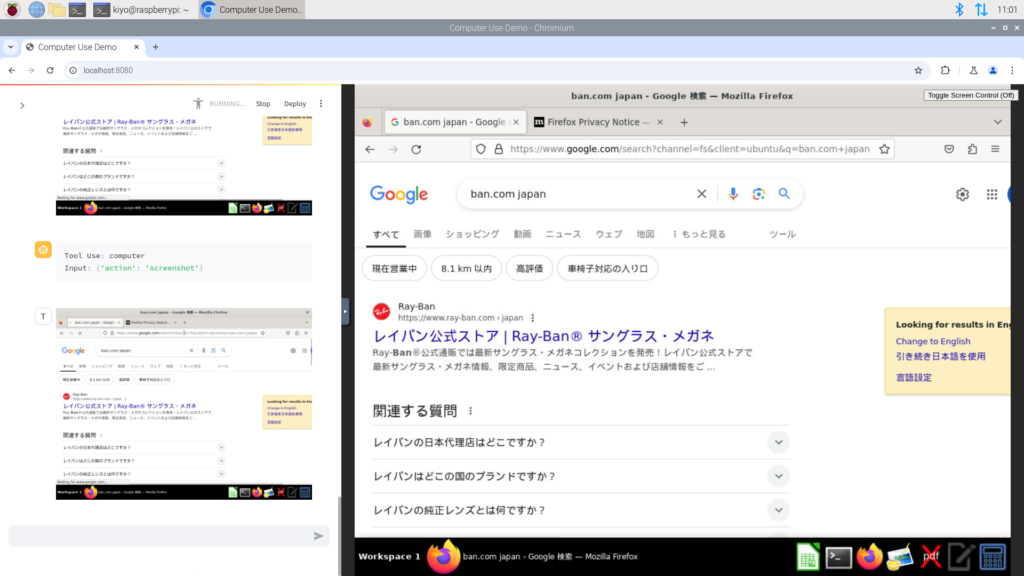
Task: Click the Google voice search microphone icon
Action: coord(733,194)
